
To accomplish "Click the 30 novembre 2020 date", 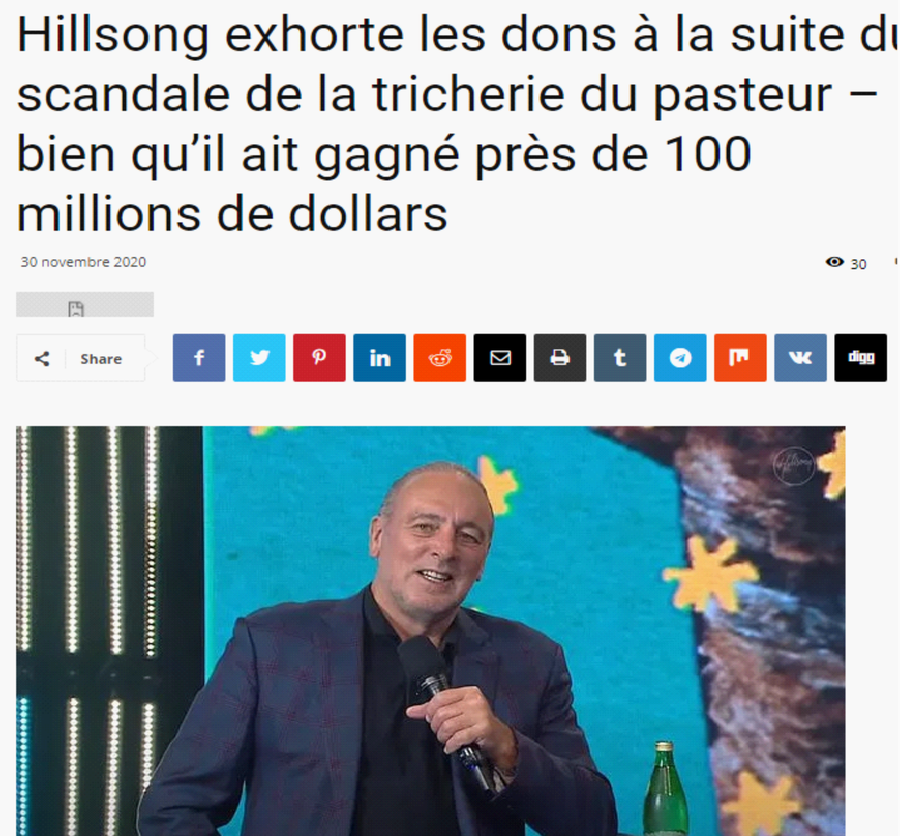I will pos(83,262).
